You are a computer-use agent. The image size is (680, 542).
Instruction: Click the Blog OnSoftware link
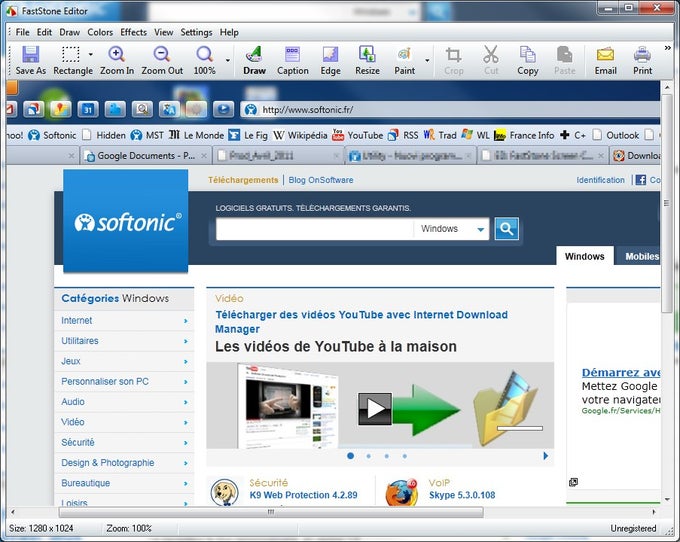click(321, 180)
